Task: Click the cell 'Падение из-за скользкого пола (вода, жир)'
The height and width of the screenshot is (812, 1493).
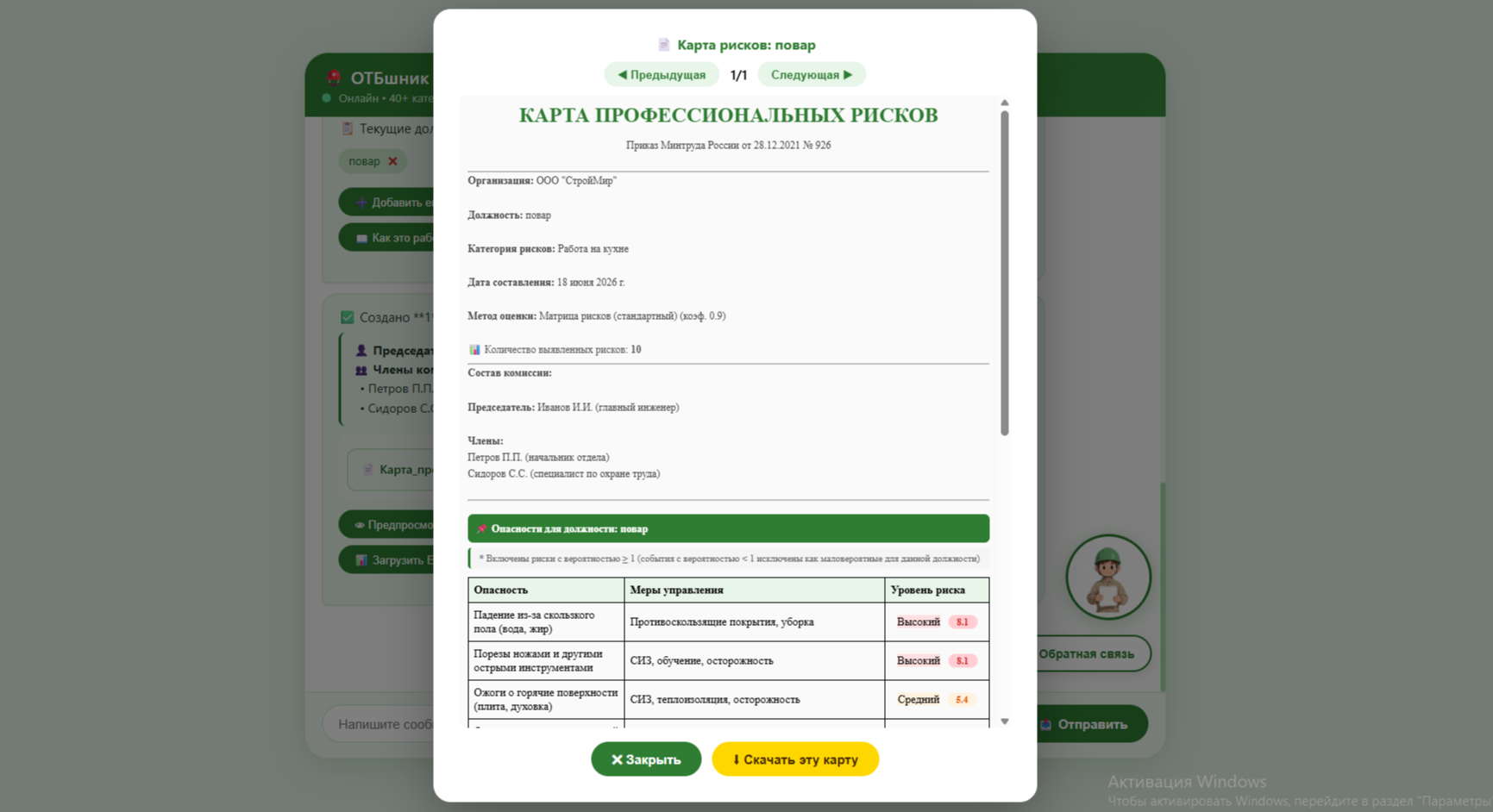Action: tap(546, 621)
